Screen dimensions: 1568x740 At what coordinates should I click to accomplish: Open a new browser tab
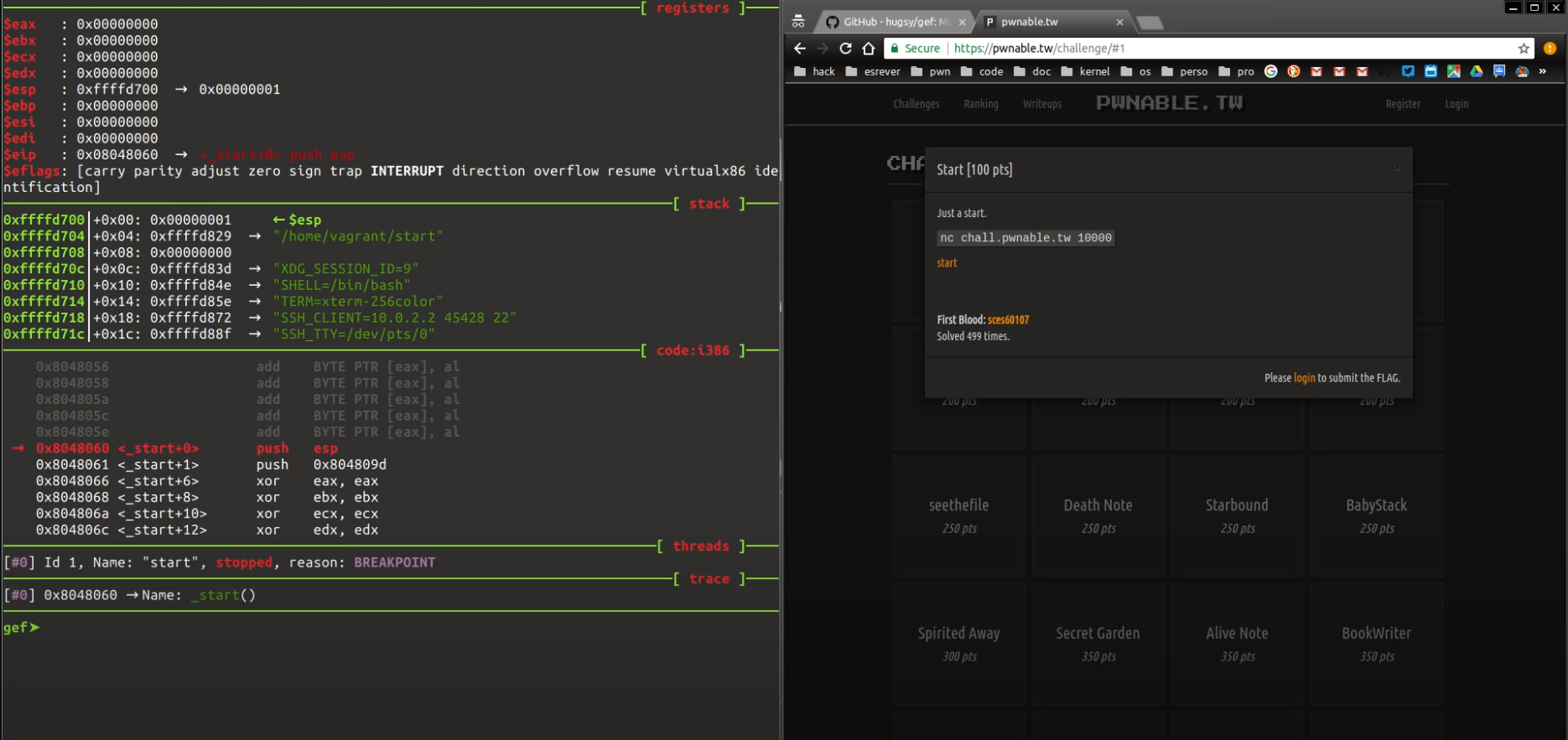point(1150,23)
